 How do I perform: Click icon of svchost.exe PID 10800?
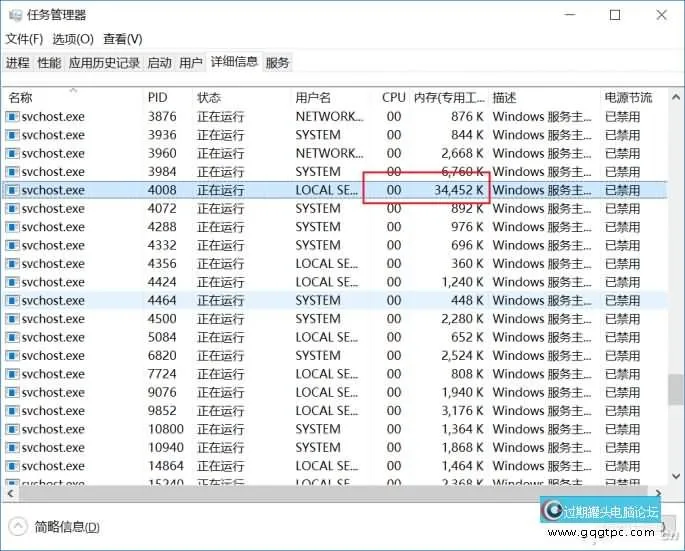(12, 429)
